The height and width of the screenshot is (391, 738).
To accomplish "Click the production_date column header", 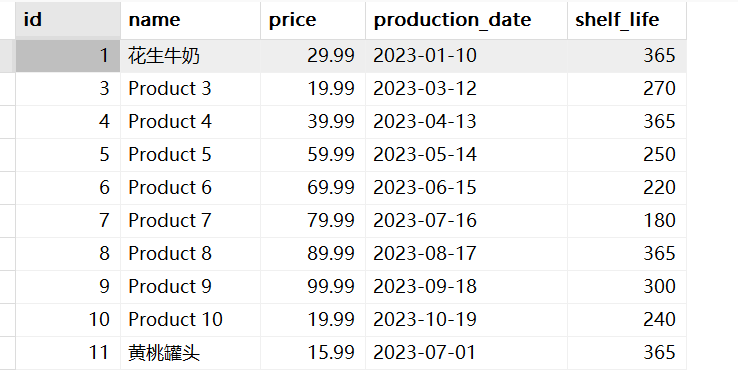I will (x=466, y=20).
